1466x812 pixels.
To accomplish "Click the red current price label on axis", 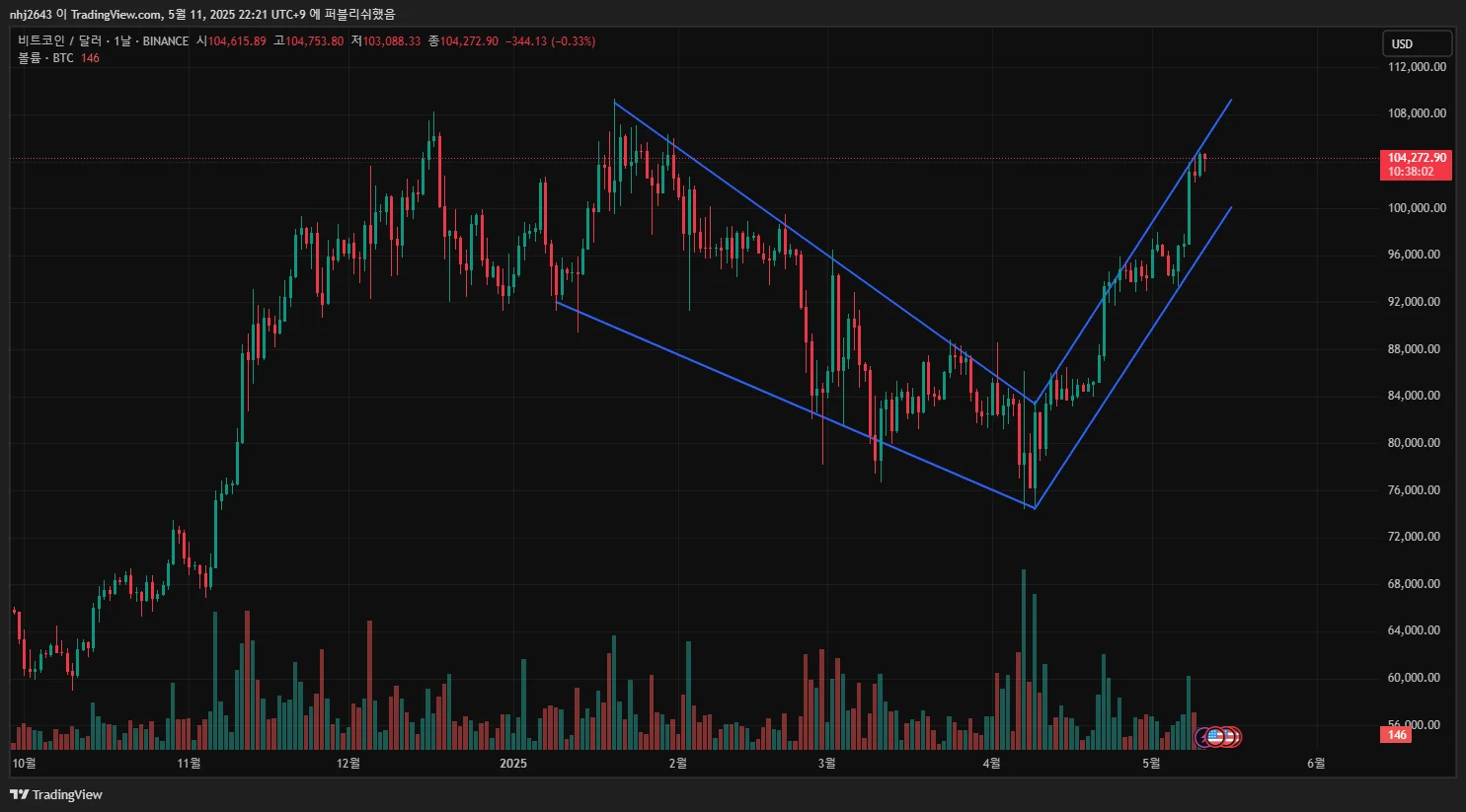I will 1417,158.
